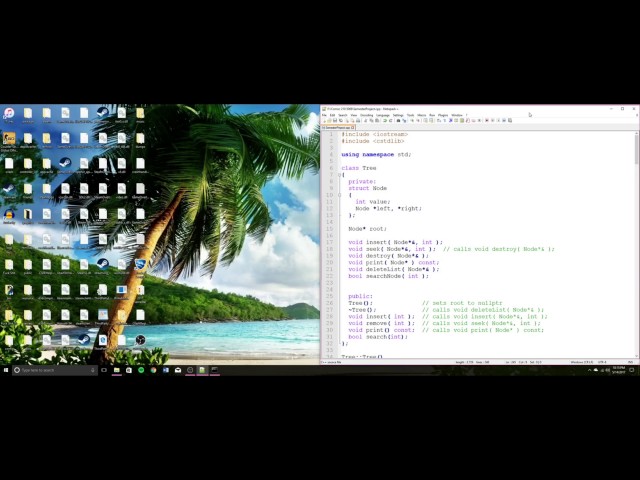Open the Language menu
Viewport: 640px width, 480px height.
pyautogui.click(x=383, y=115)
